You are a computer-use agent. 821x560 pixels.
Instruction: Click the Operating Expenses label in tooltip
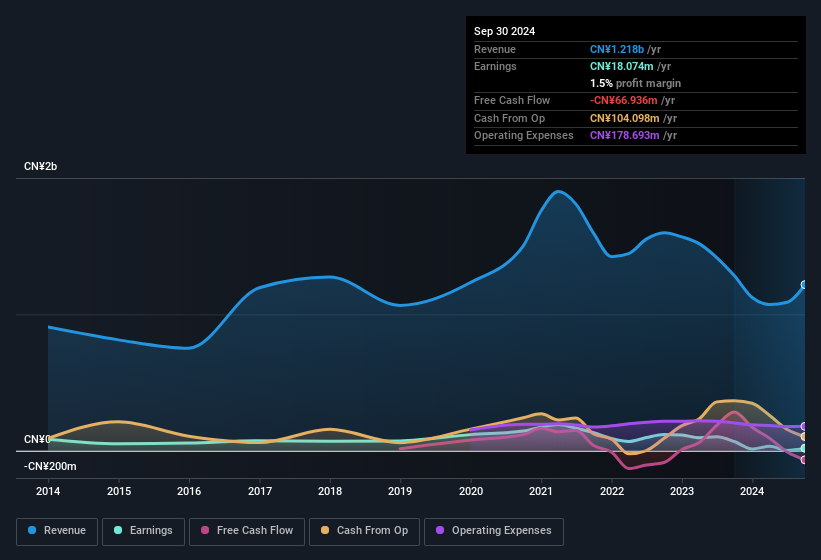524,135
